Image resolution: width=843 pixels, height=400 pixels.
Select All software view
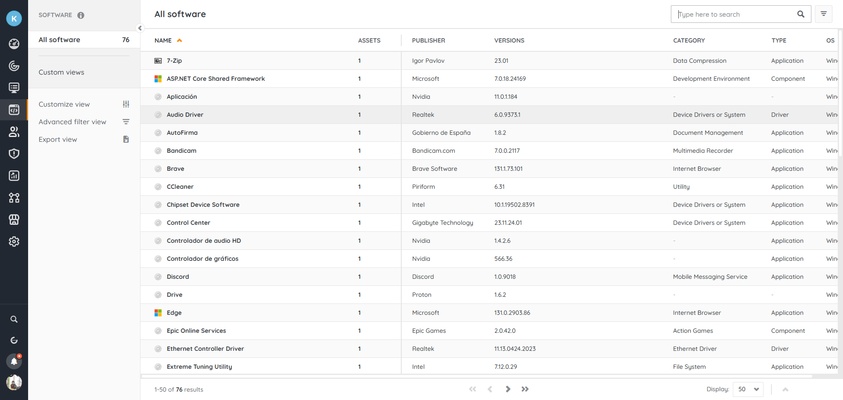pyautogui.click(x=84, y=40)
